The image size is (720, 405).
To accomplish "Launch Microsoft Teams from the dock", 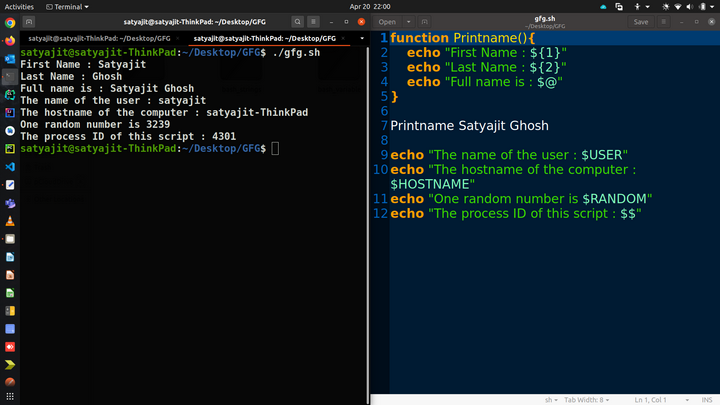I will pos(10,203).
